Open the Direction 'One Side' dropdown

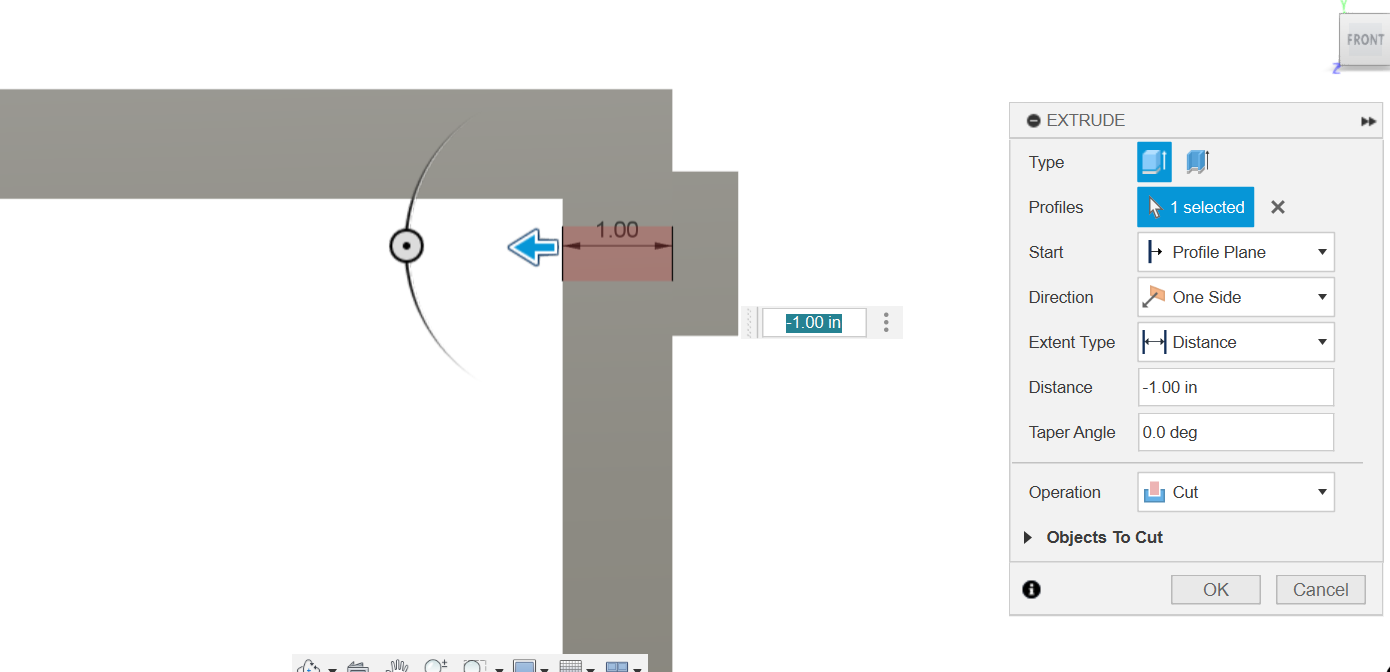click(x=1236, y=297)
